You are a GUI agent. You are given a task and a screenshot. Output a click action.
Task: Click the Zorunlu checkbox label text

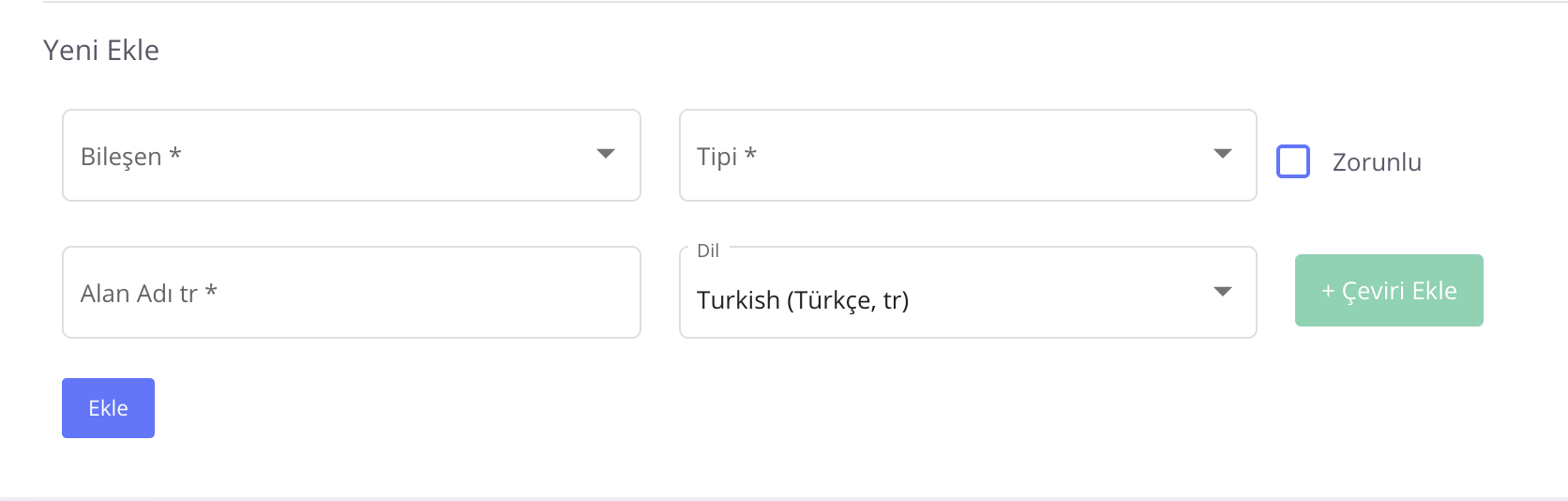pyautogui.click(x=1377, y=162)
